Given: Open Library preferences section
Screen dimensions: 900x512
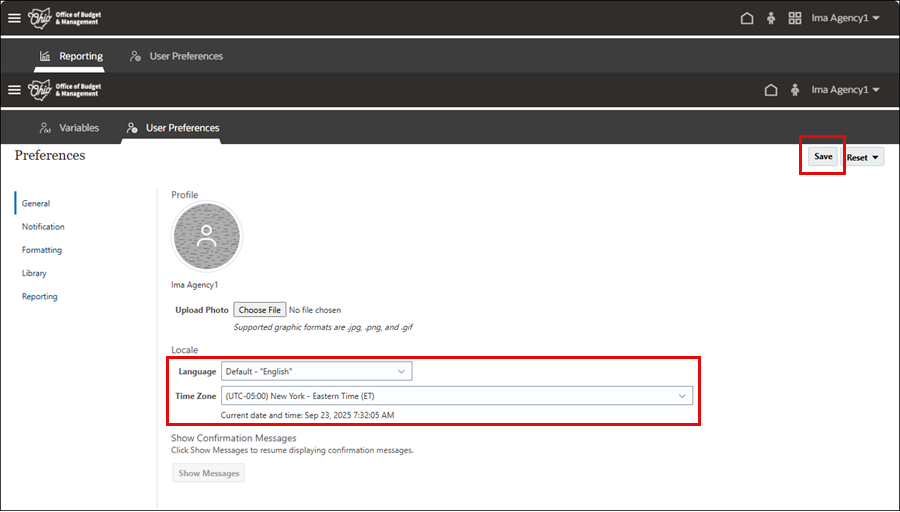Looking at the screenshot, I should 34,273.
